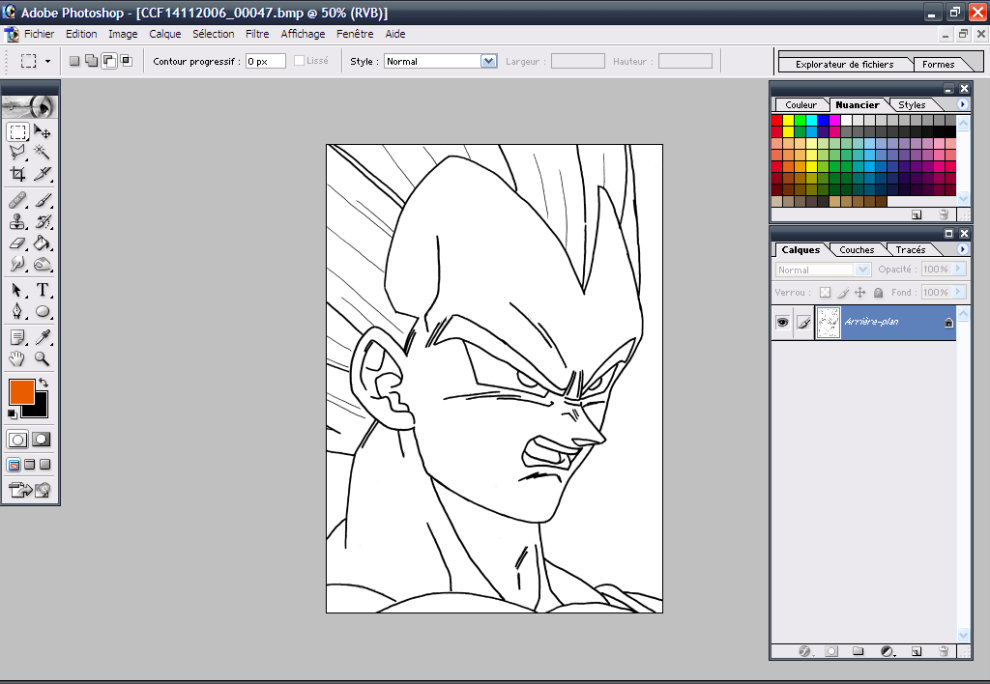Choose the Magic Wand tool
This screenshot has width=990, height=684.
(42, 152)
